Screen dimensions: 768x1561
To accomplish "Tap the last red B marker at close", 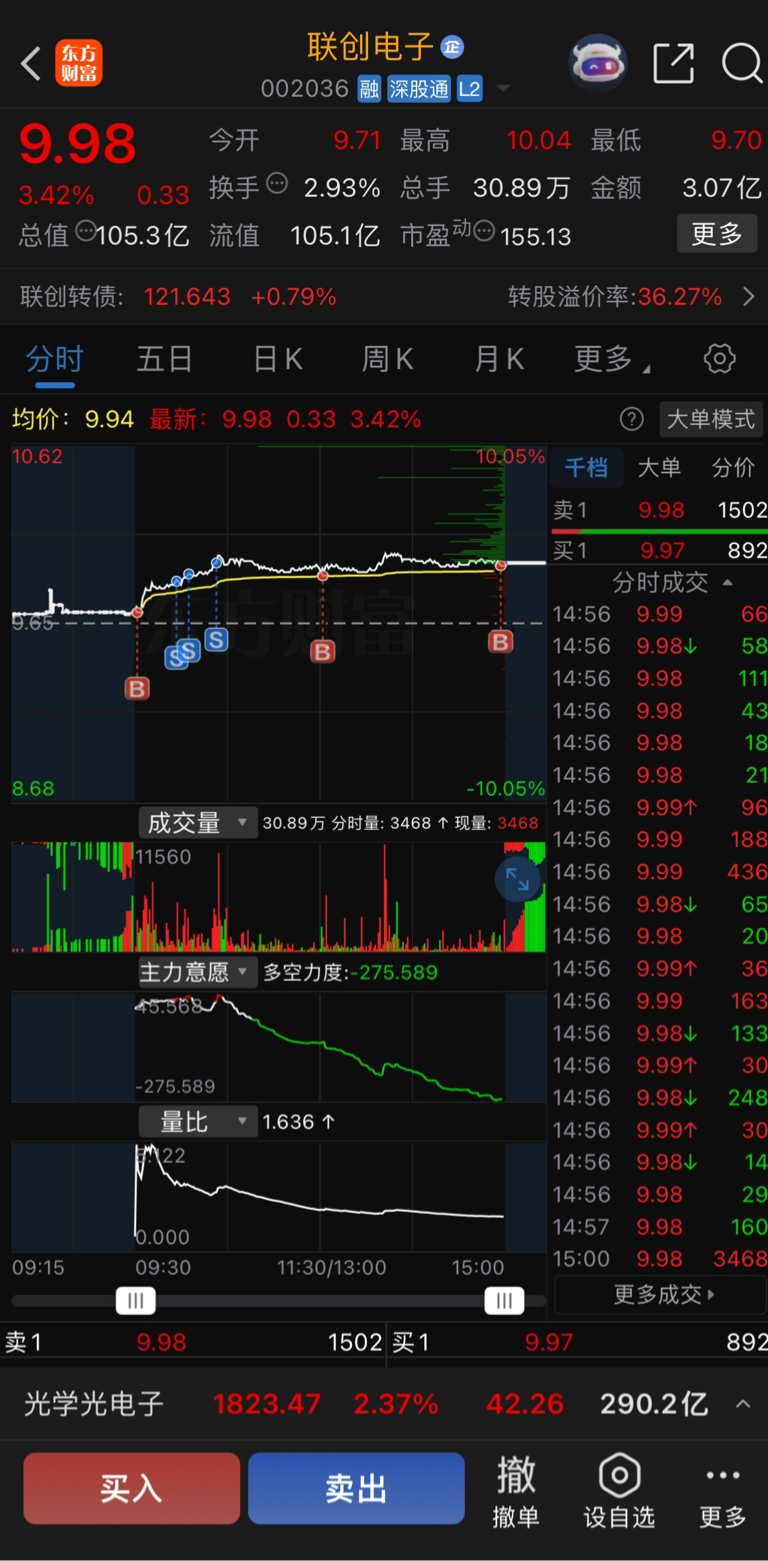I will coord(501,641).
